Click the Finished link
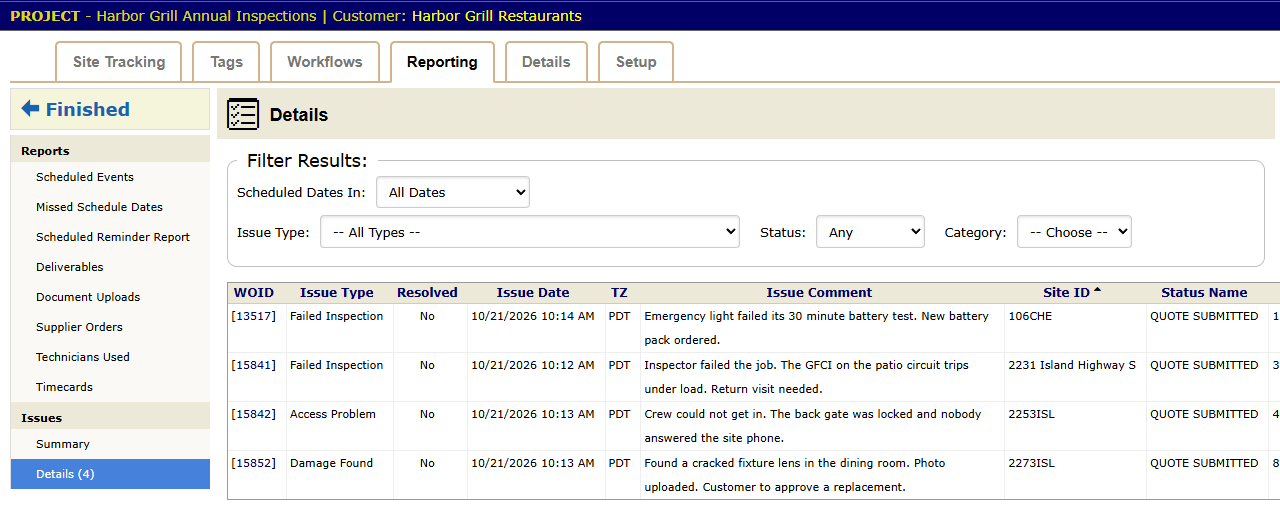1280x510 pixels. (x=88, y=109)
